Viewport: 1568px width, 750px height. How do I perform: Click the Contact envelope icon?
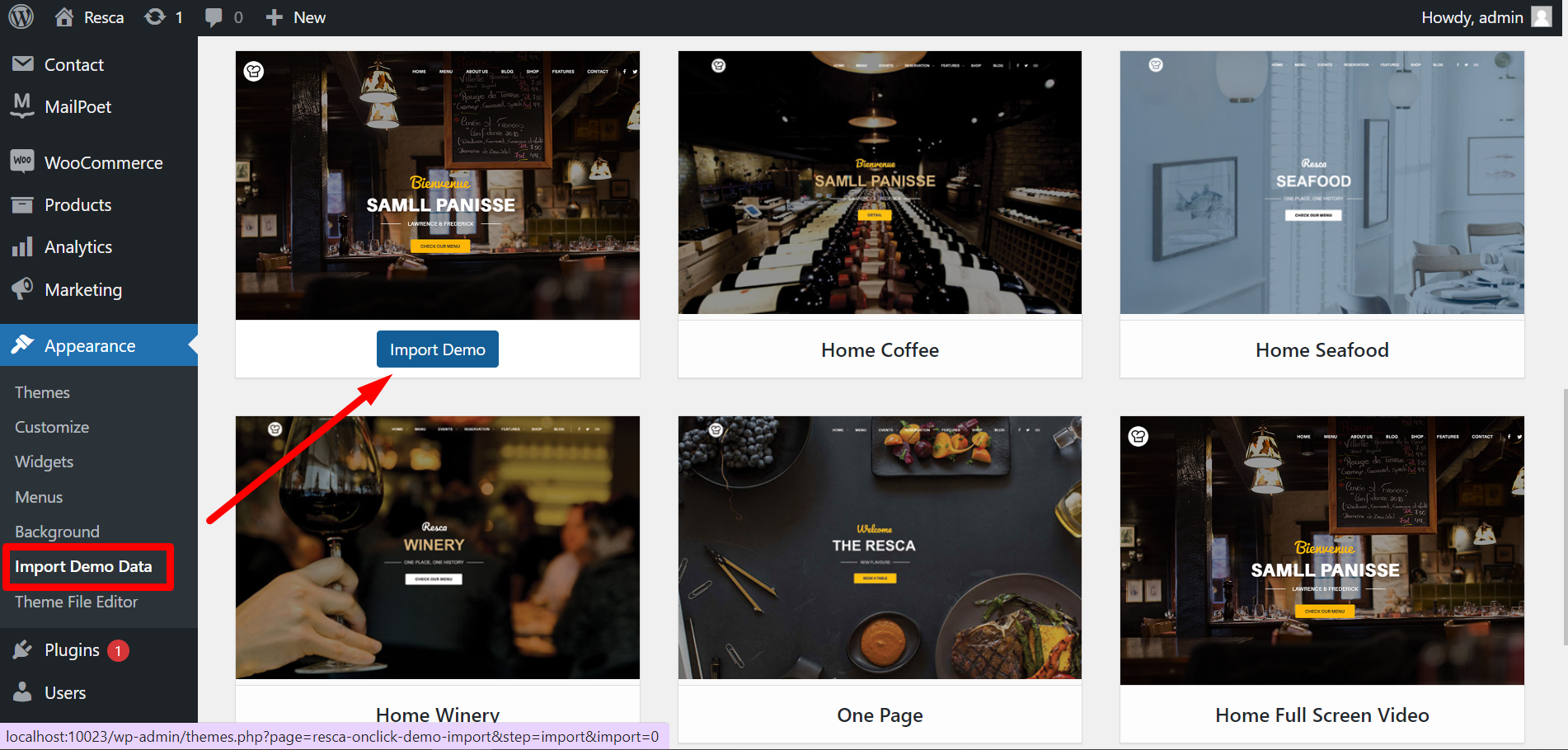click(x=23, y=64)
